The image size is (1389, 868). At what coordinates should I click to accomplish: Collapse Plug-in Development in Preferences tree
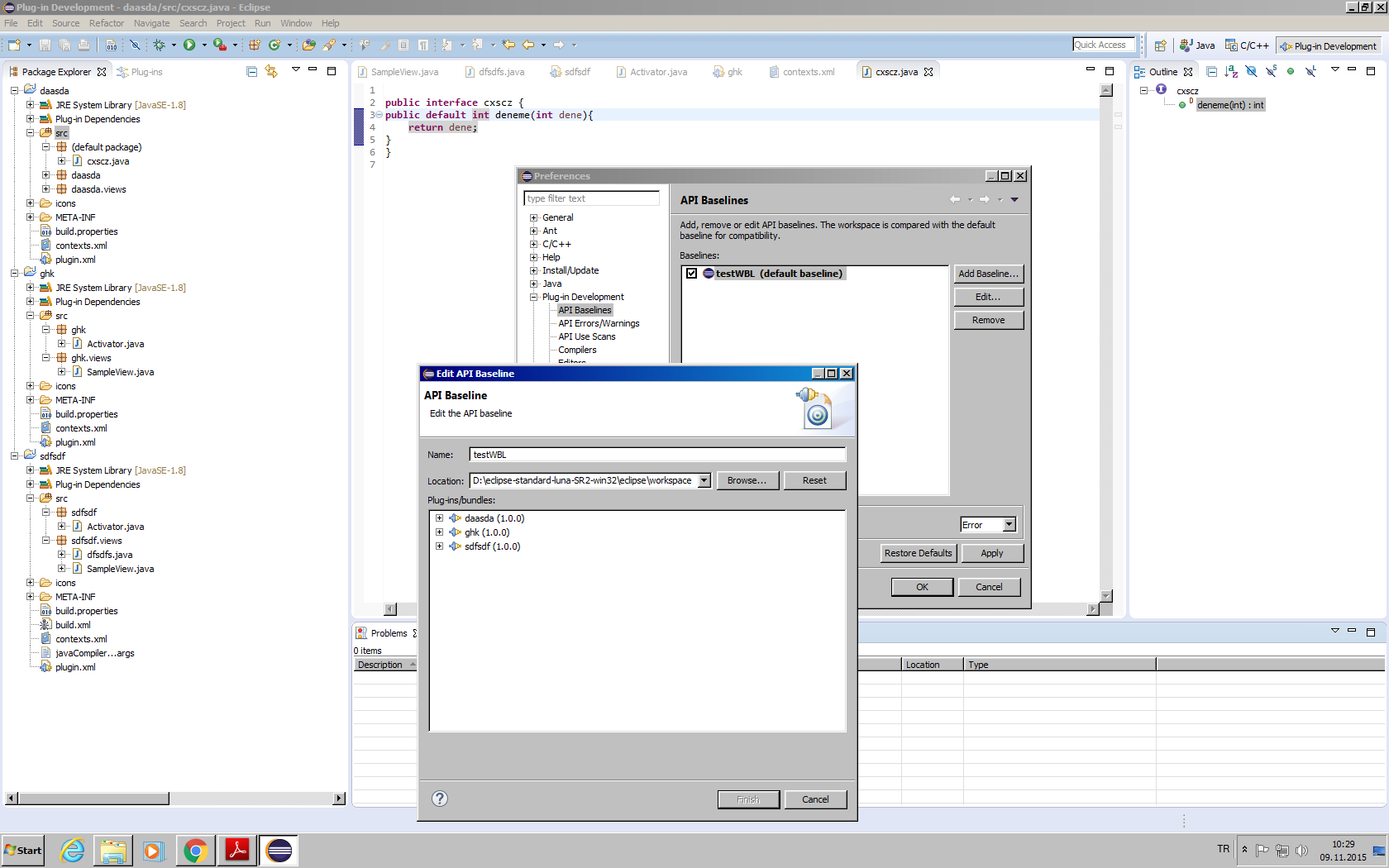click(x=533, y=297)
